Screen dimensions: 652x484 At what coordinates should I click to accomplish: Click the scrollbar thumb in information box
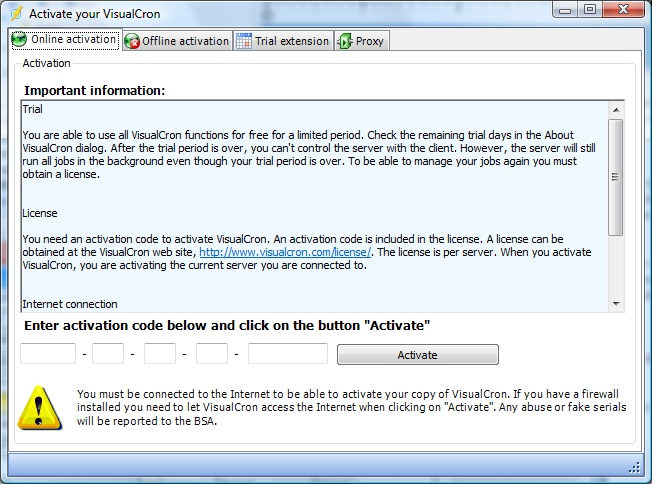[x=616, y=177]
